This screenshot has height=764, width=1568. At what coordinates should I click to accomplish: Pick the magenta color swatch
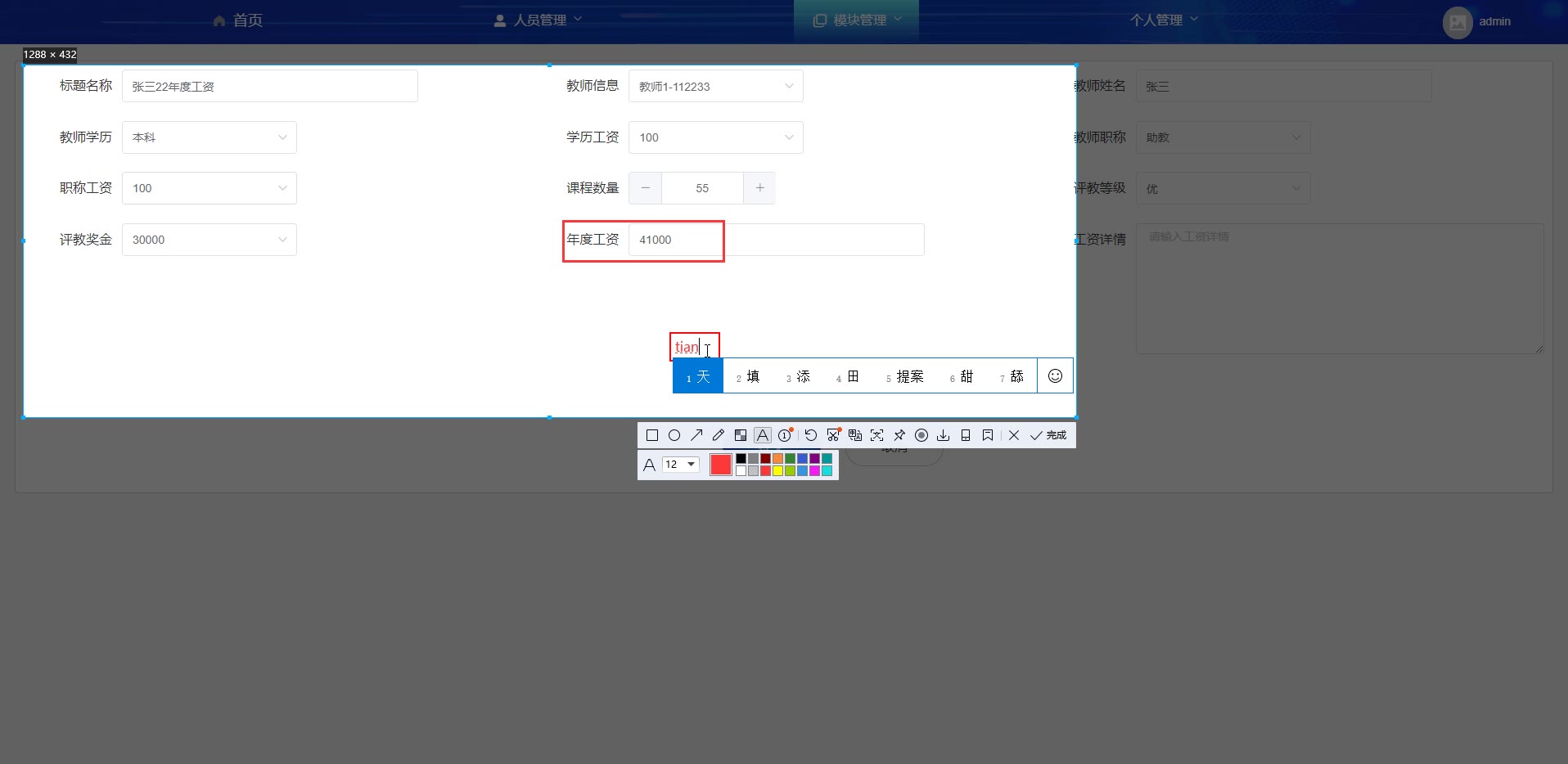pyautogui.click(x=814, y=470)
